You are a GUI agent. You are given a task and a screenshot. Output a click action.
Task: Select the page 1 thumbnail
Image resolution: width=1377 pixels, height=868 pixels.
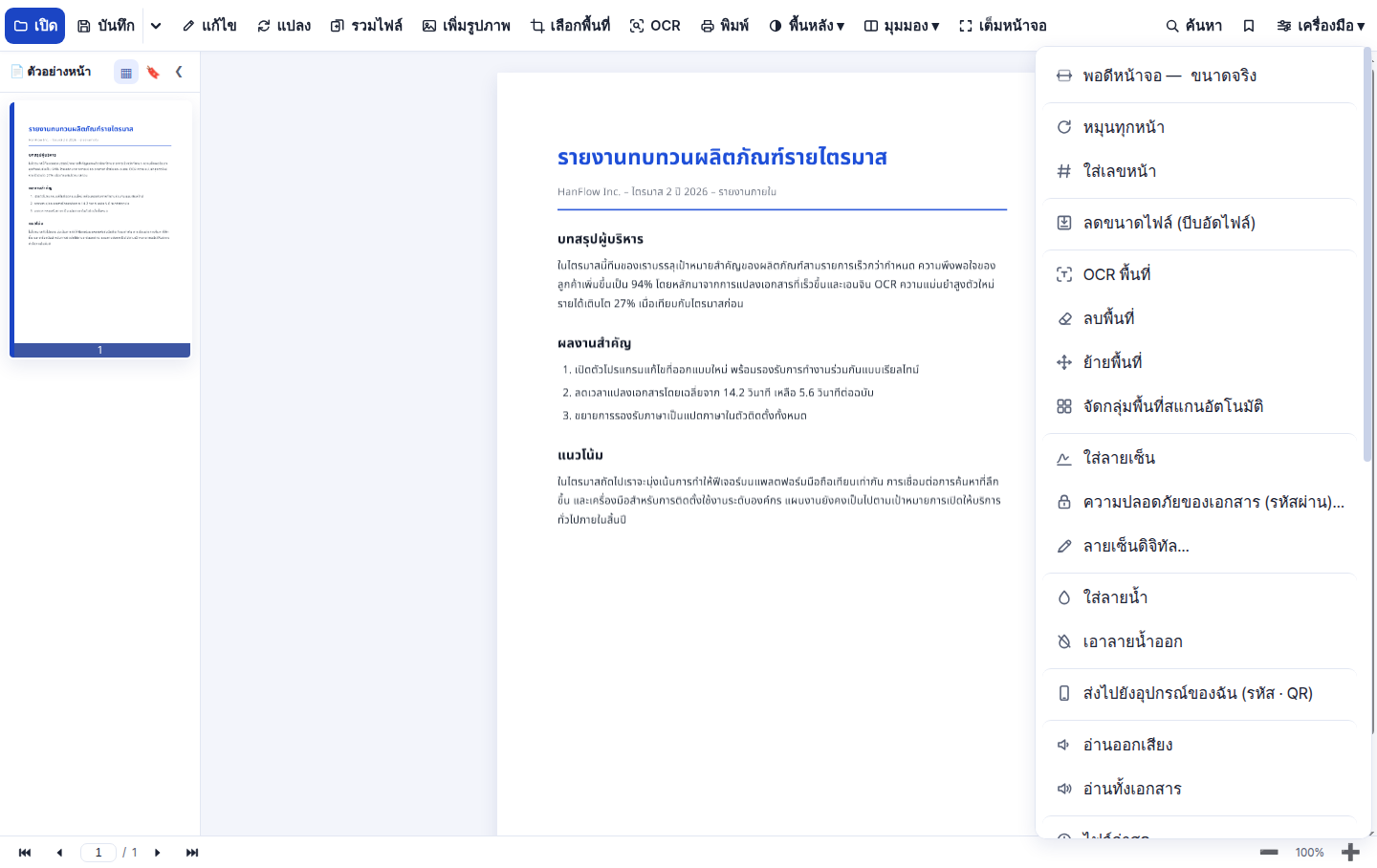coord(100,229)
